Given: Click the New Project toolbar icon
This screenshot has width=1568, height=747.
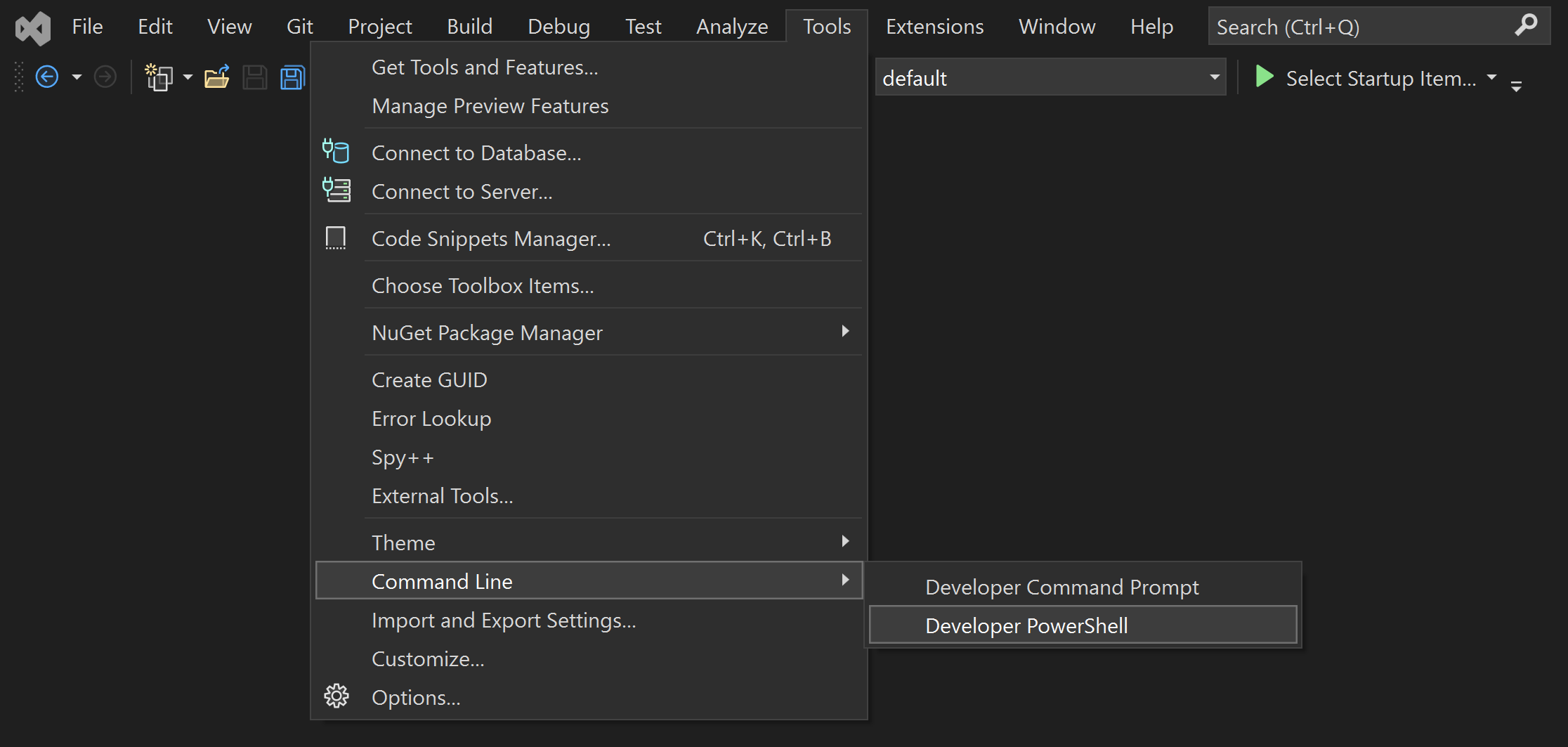Looking at the screenshot, I should (160, 77).
